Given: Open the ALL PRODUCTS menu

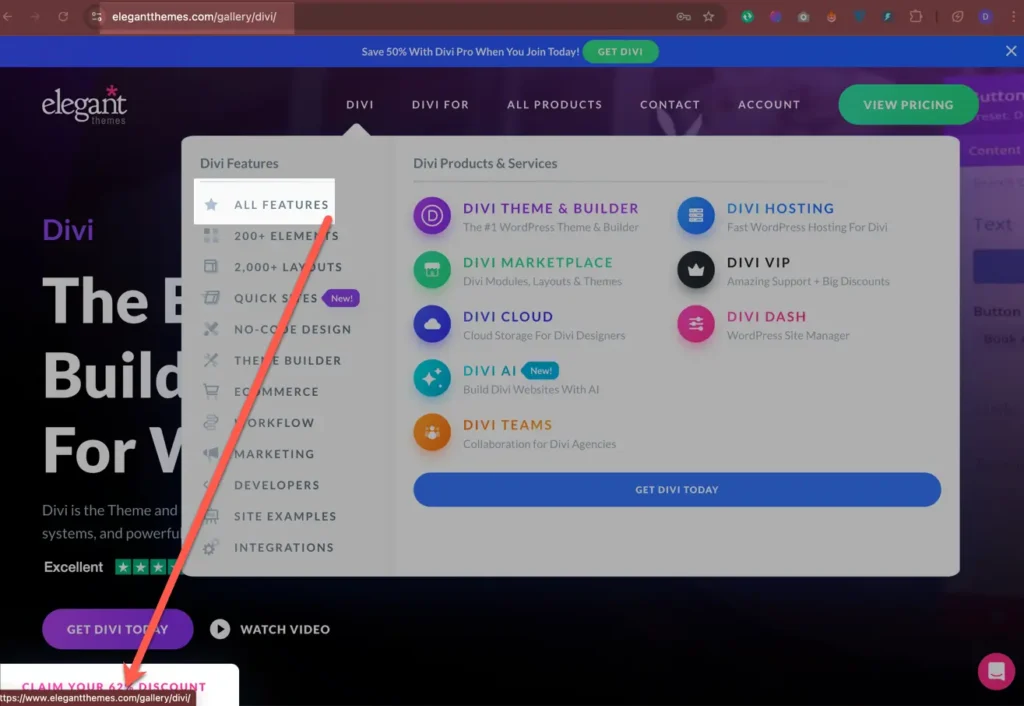Looking at the screenshot, I should [554, 104].
